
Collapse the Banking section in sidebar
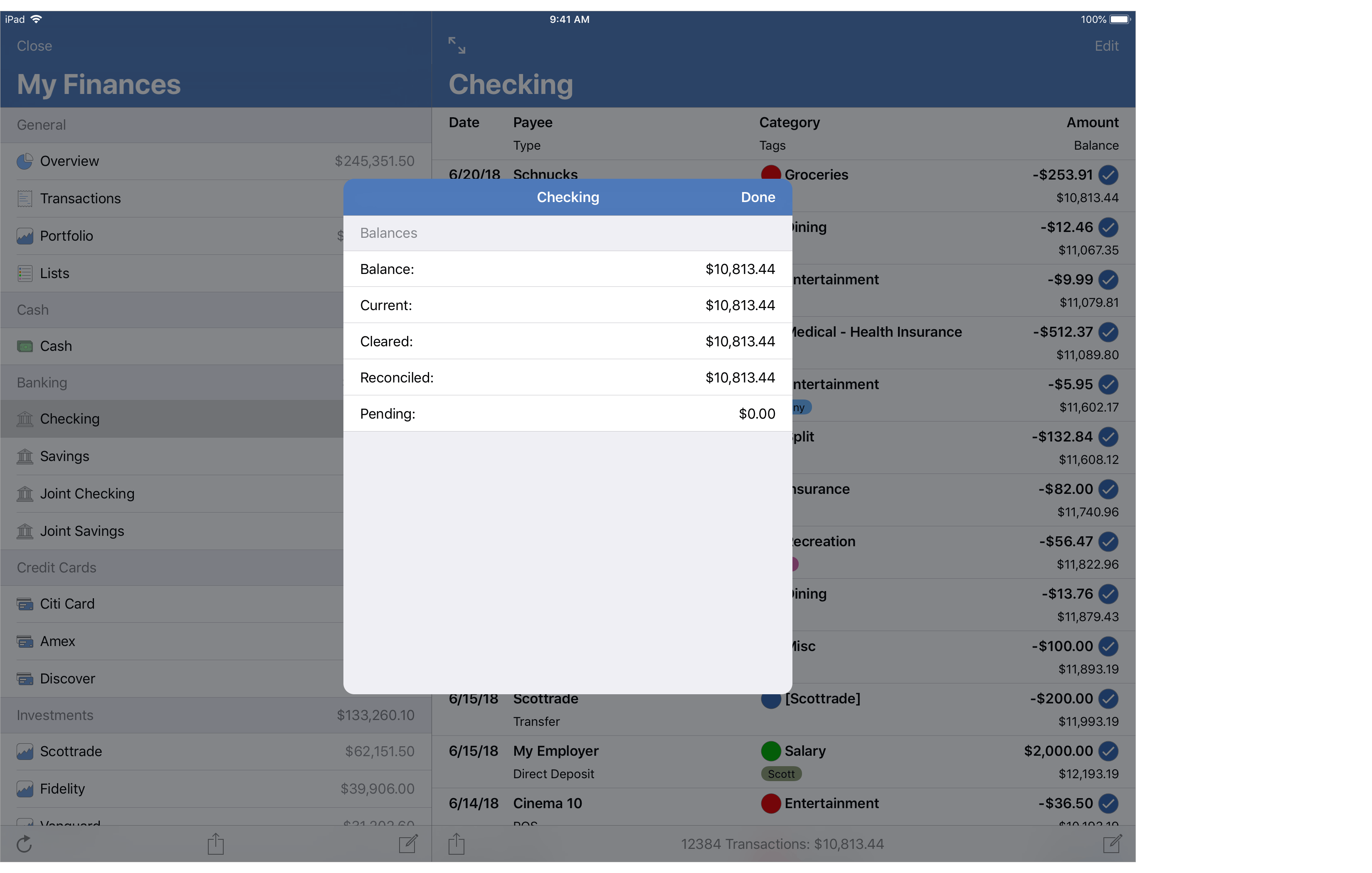(x=42, y=382)
